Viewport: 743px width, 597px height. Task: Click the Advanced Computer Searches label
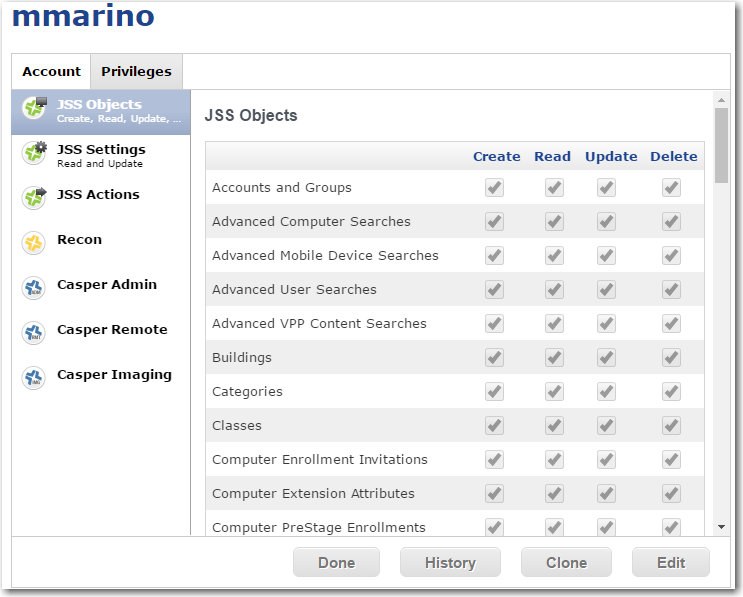[311, 222]
